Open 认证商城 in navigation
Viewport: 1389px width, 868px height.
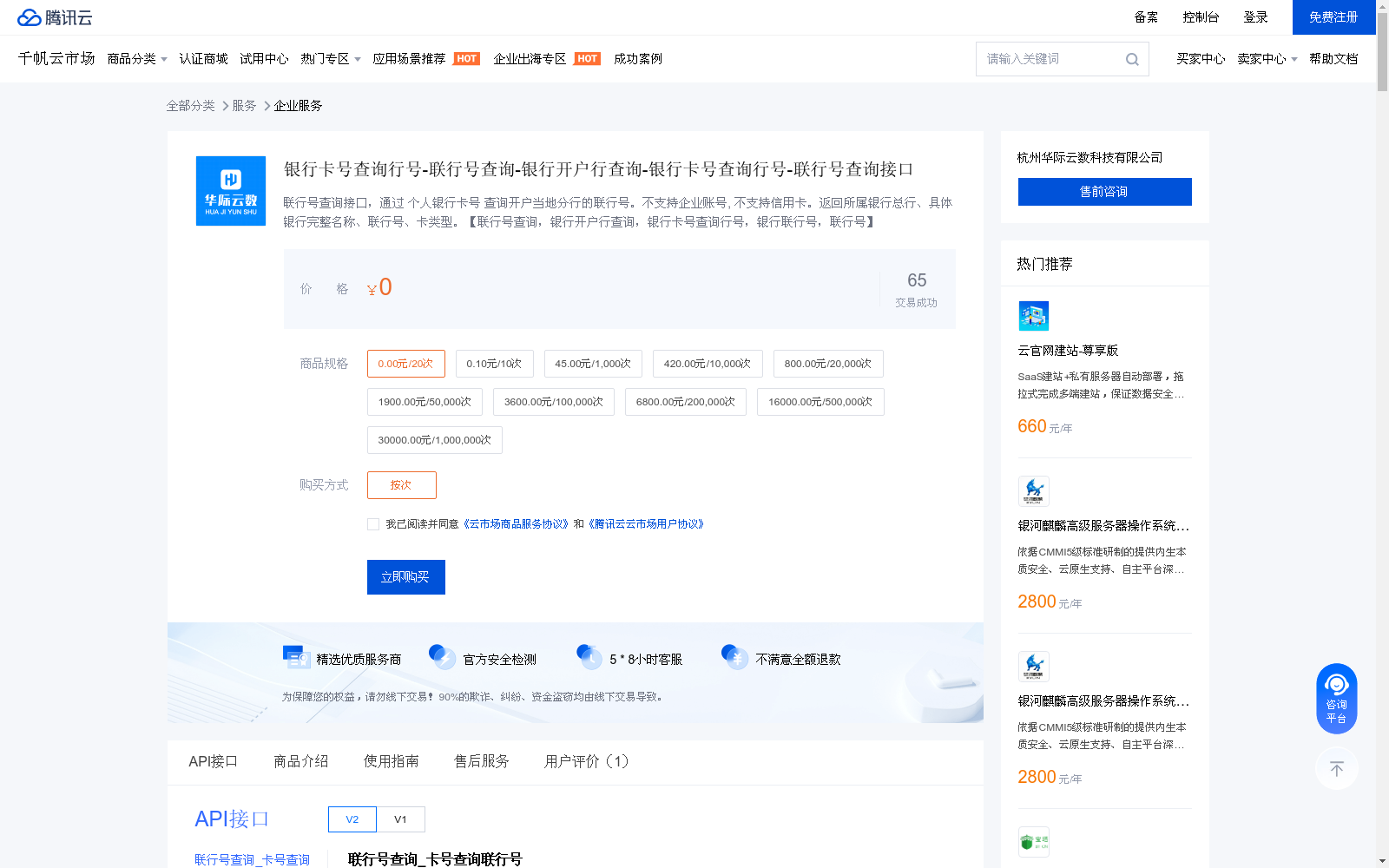(x=203, y=59)
